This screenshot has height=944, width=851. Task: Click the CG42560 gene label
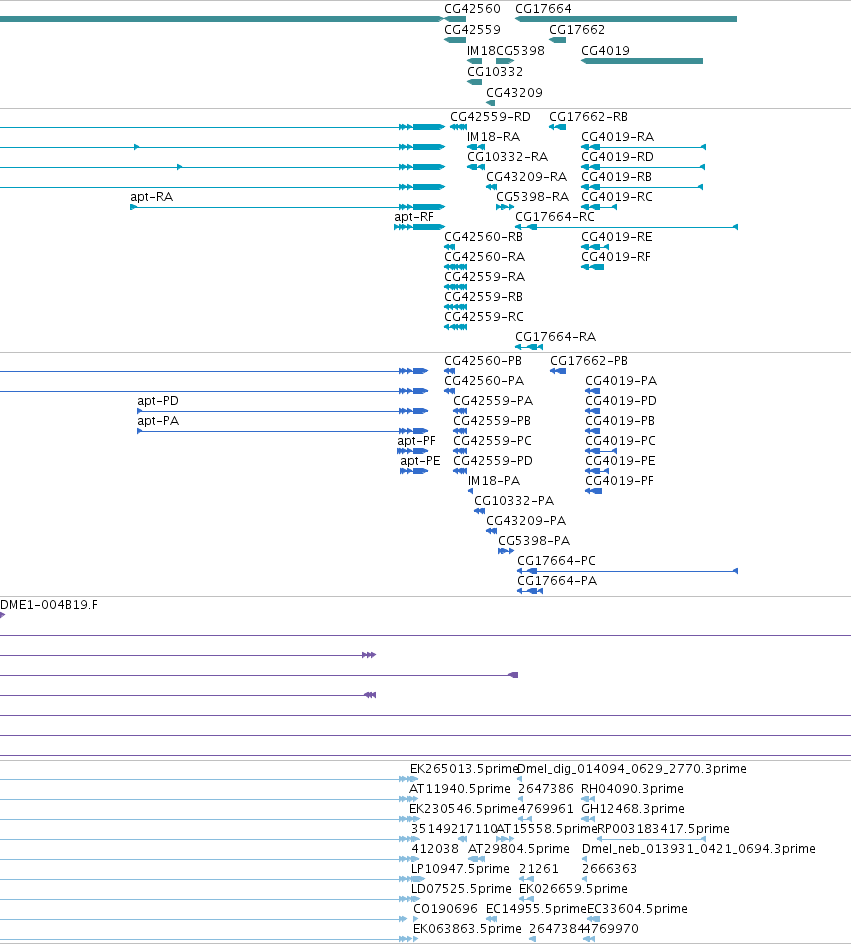point(472,9)
